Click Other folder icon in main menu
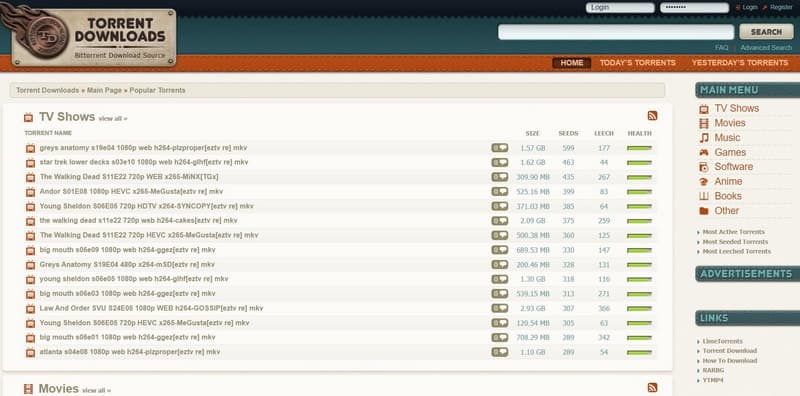 (704, 211)
